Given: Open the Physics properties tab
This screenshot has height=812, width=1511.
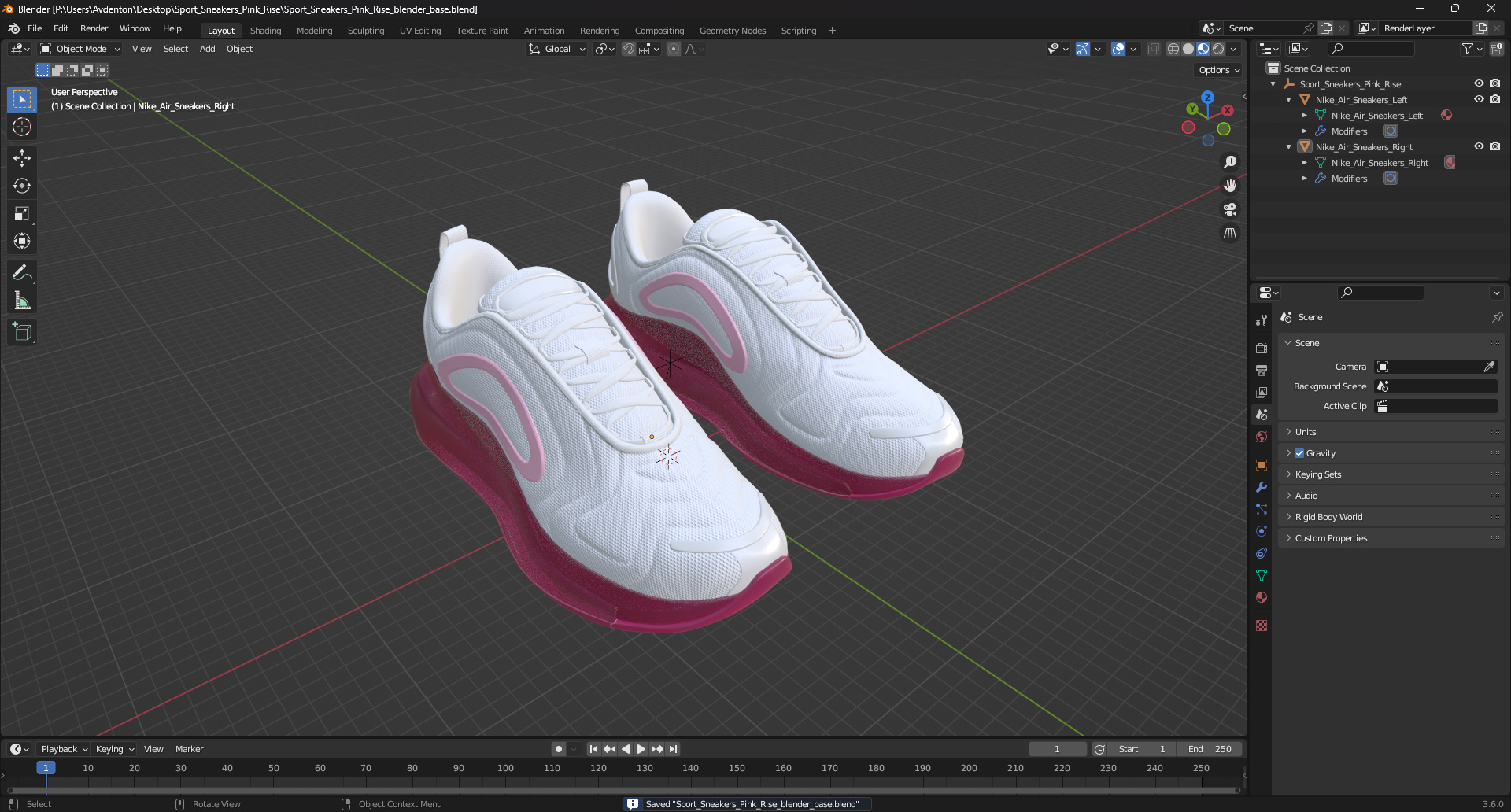Looking at the screenshot, I should coord(1262,531).
